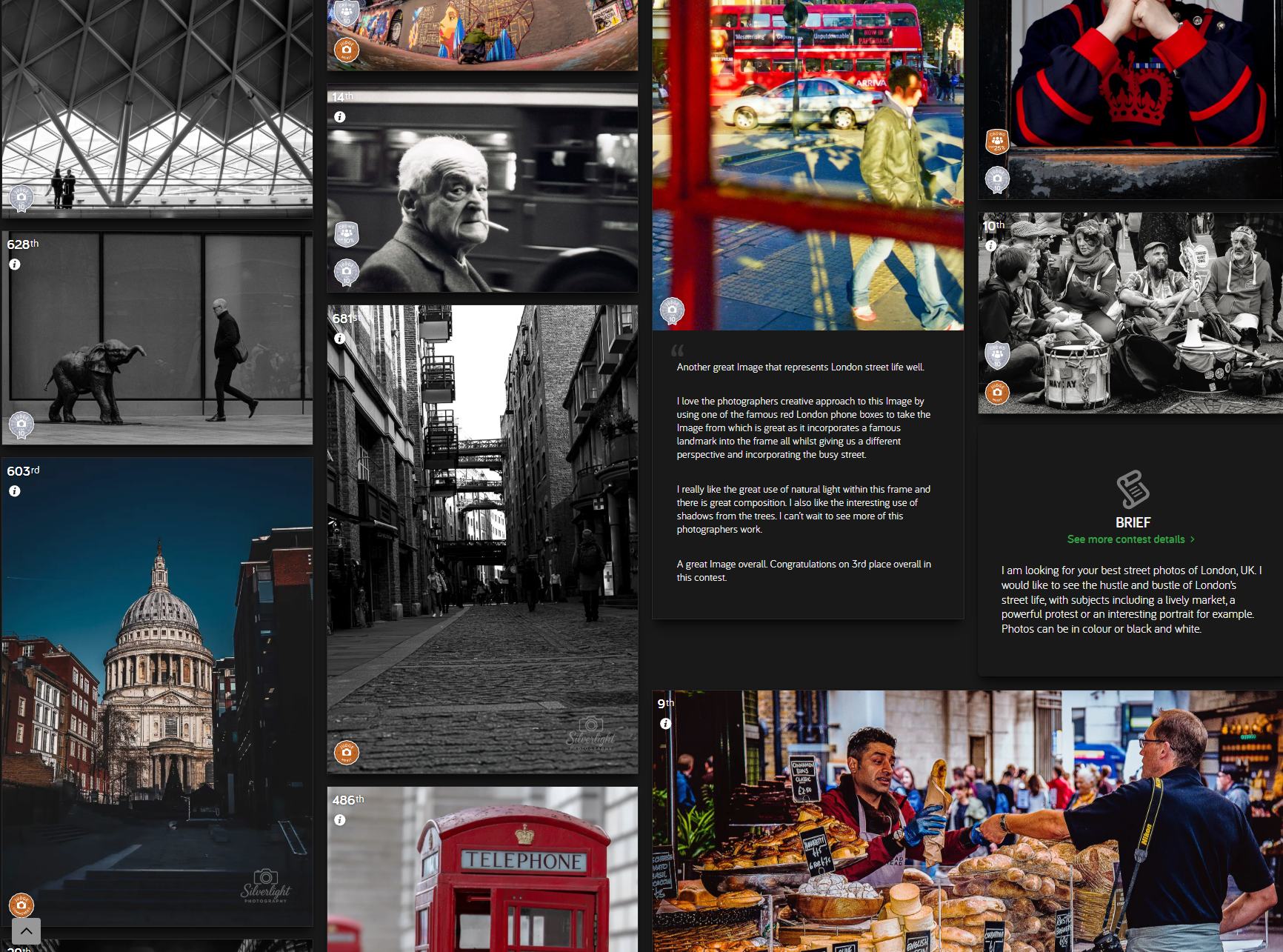Open info icon on the 603rd place photo
Viewport: 1283px width, 952px height.
15,491
